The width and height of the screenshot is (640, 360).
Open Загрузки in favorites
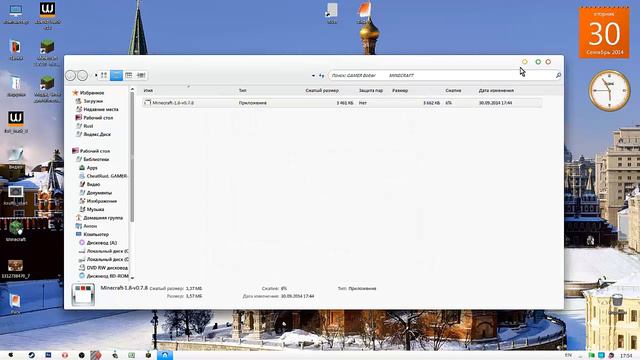click(93, 101)
